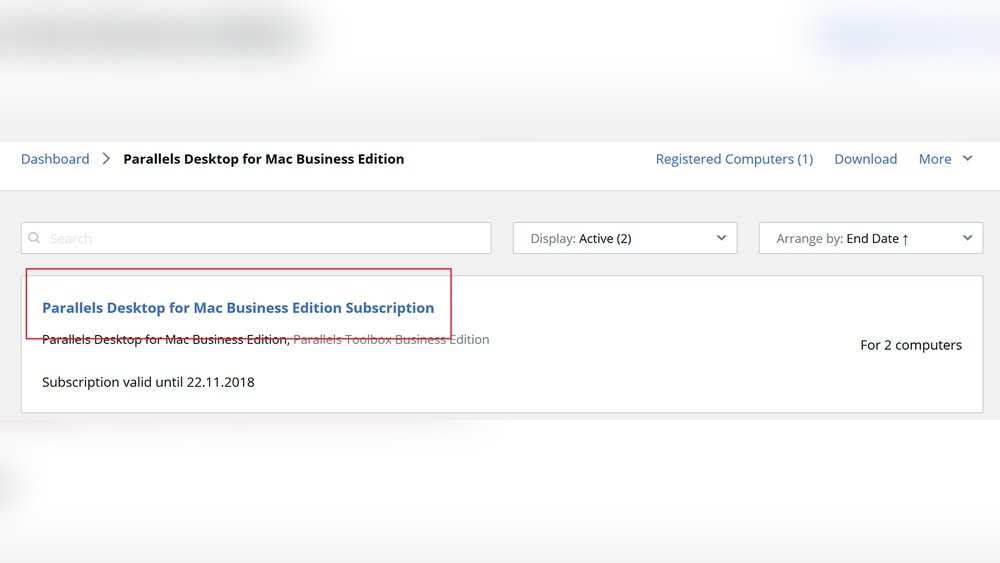This screenshot has width=1000, height=563.
Task: Click the breadcrumb separator arrow icon
Action: tap(106, 159)
